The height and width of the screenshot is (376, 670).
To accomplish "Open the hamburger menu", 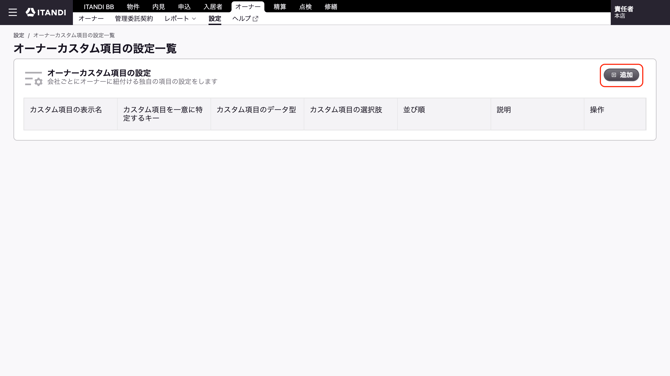I will point(13,12).
